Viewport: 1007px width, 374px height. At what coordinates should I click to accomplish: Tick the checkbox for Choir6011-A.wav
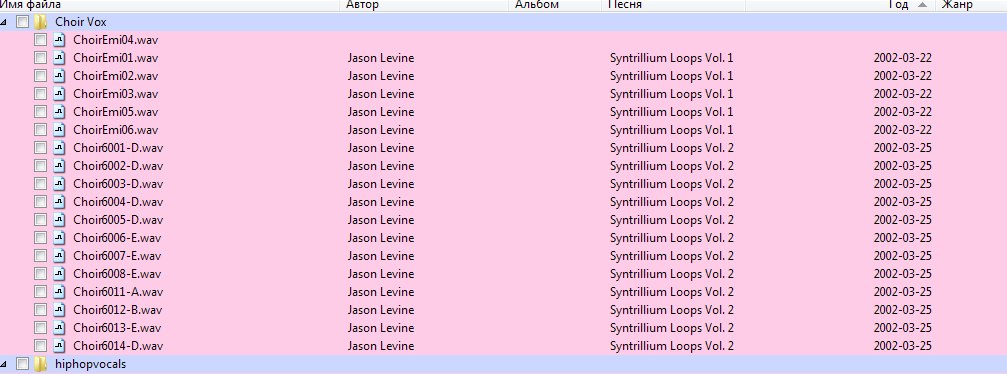click(40, 292)
